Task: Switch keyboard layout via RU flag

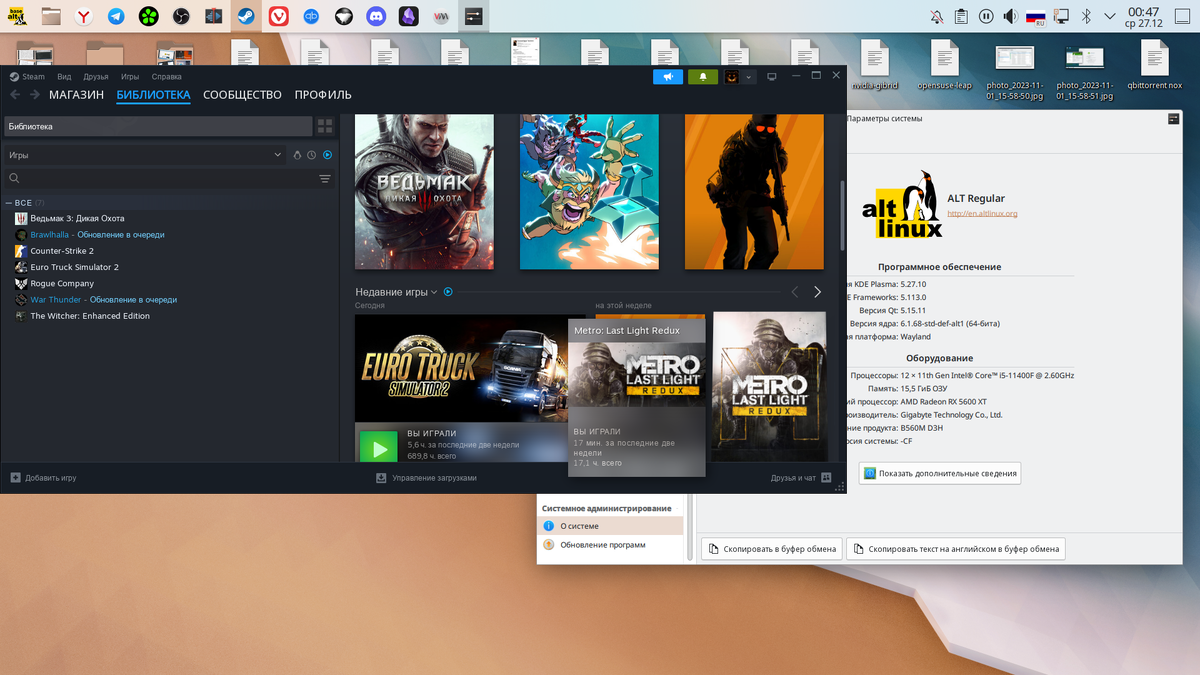Action: (1036, 16)
